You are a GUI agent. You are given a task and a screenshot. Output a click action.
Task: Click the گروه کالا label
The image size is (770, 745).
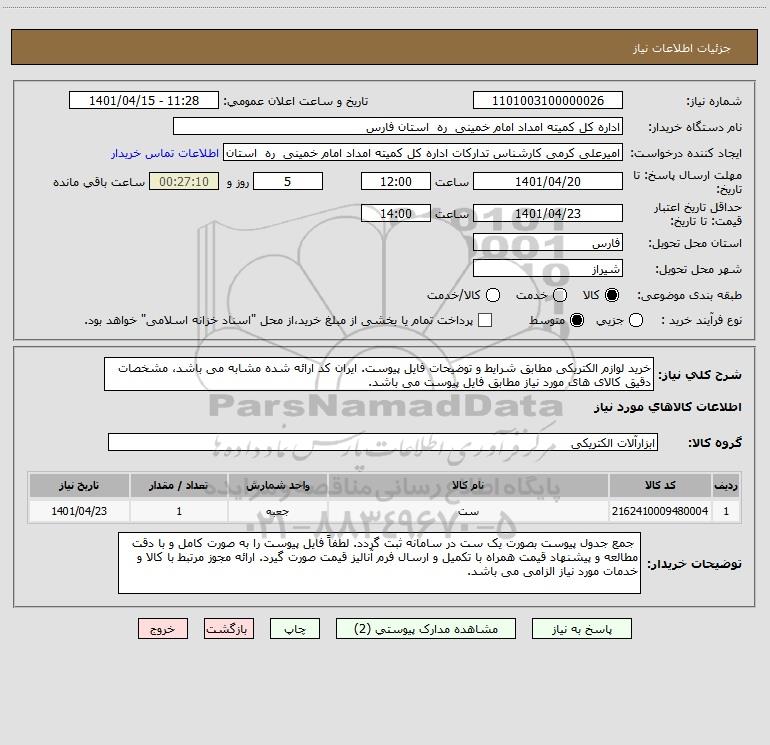[715, 442]
